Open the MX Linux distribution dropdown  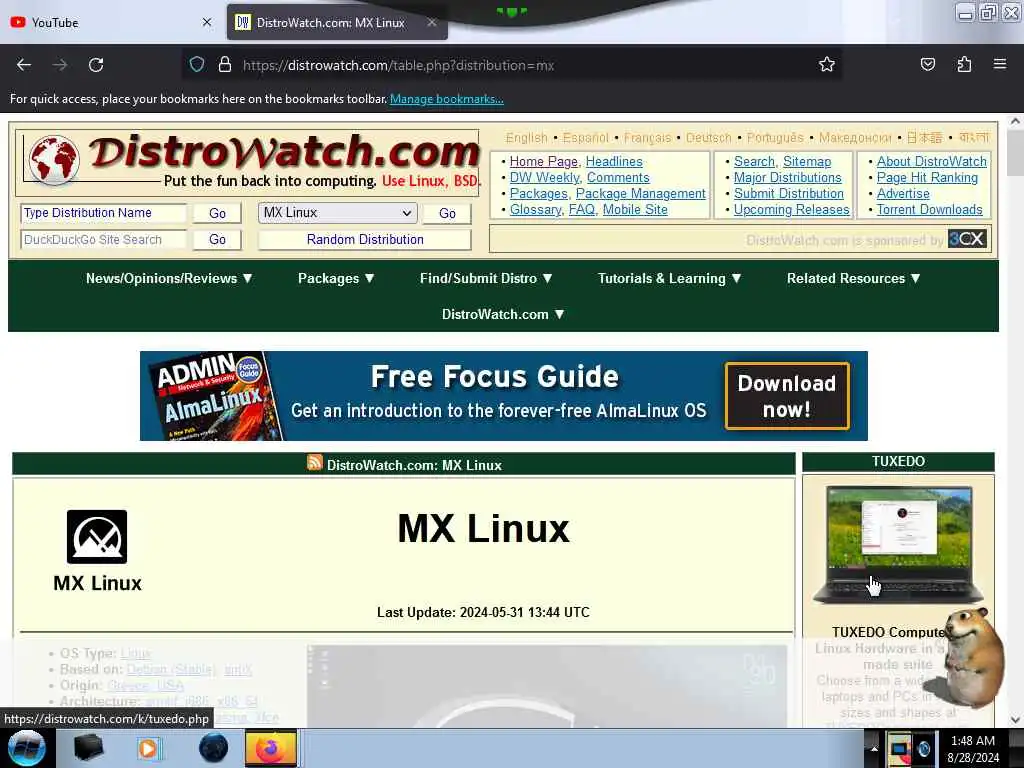[337, 213]
